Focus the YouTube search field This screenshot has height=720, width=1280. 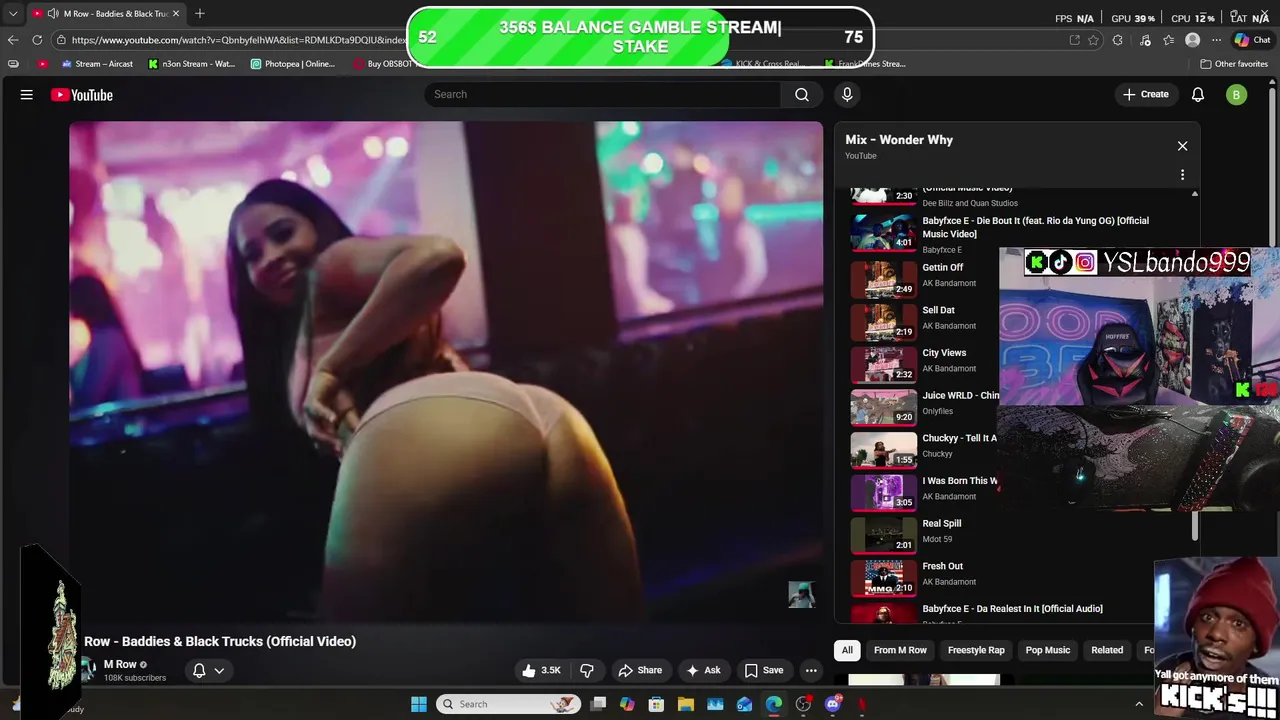pyautogui.click(x=603, y=94)
